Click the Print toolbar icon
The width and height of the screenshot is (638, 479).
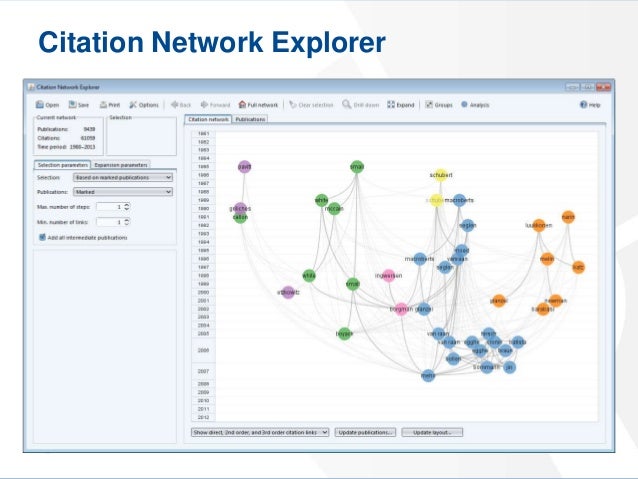[x=110, y=105]
